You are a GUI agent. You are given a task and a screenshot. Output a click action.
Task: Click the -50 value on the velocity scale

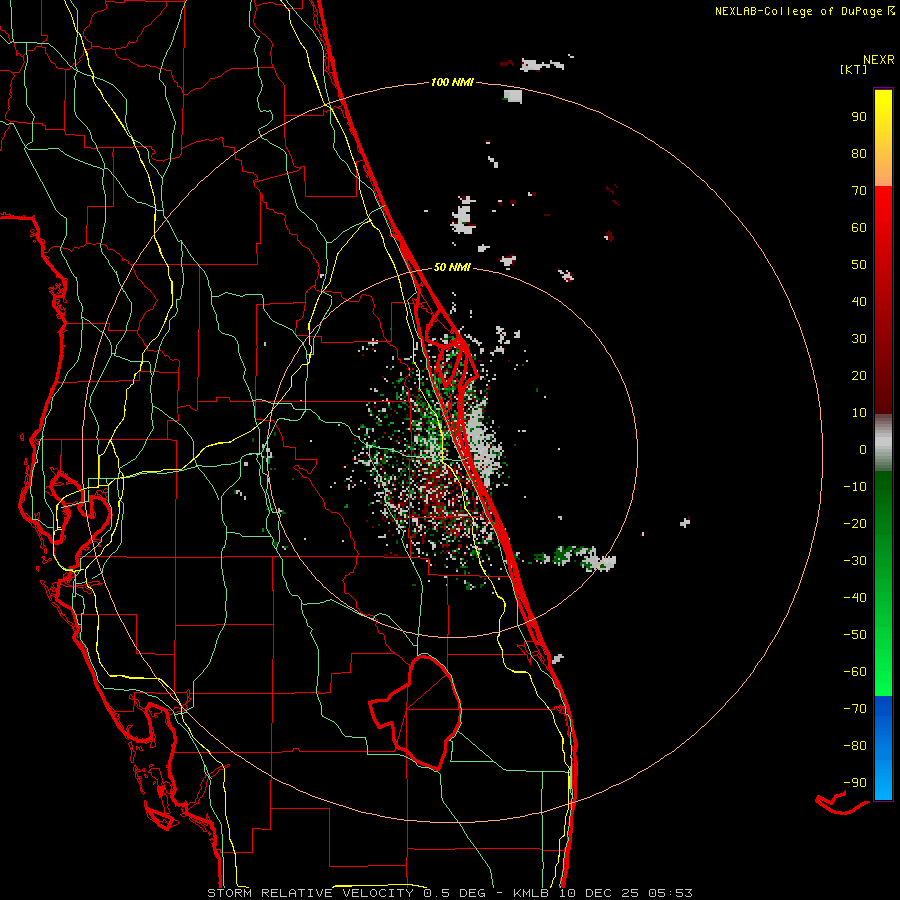855,635
